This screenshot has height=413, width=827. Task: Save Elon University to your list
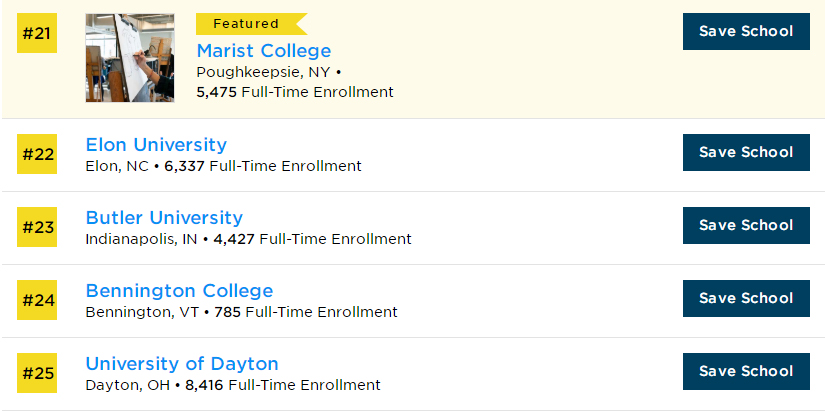[x=745, y=153]
